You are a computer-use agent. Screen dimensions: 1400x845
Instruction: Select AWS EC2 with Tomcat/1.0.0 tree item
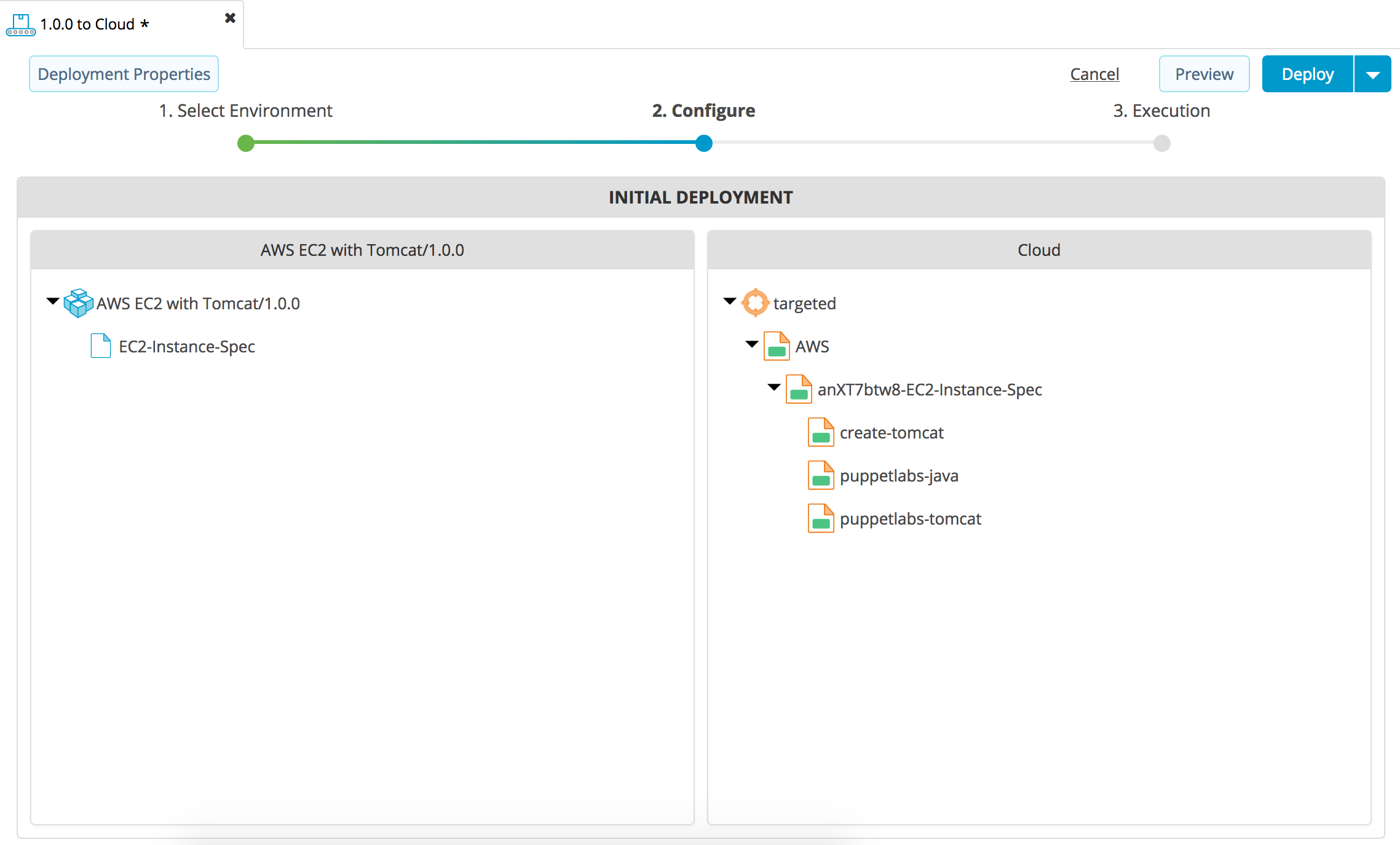(198, 304)
